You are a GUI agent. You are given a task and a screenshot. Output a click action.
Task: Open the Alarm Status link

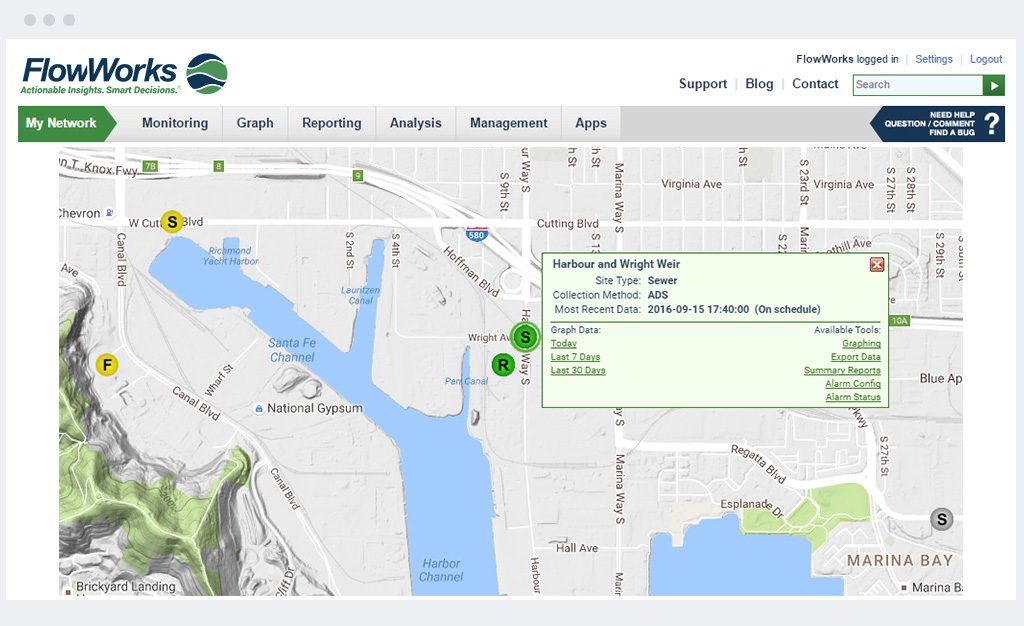coord(853,397)
